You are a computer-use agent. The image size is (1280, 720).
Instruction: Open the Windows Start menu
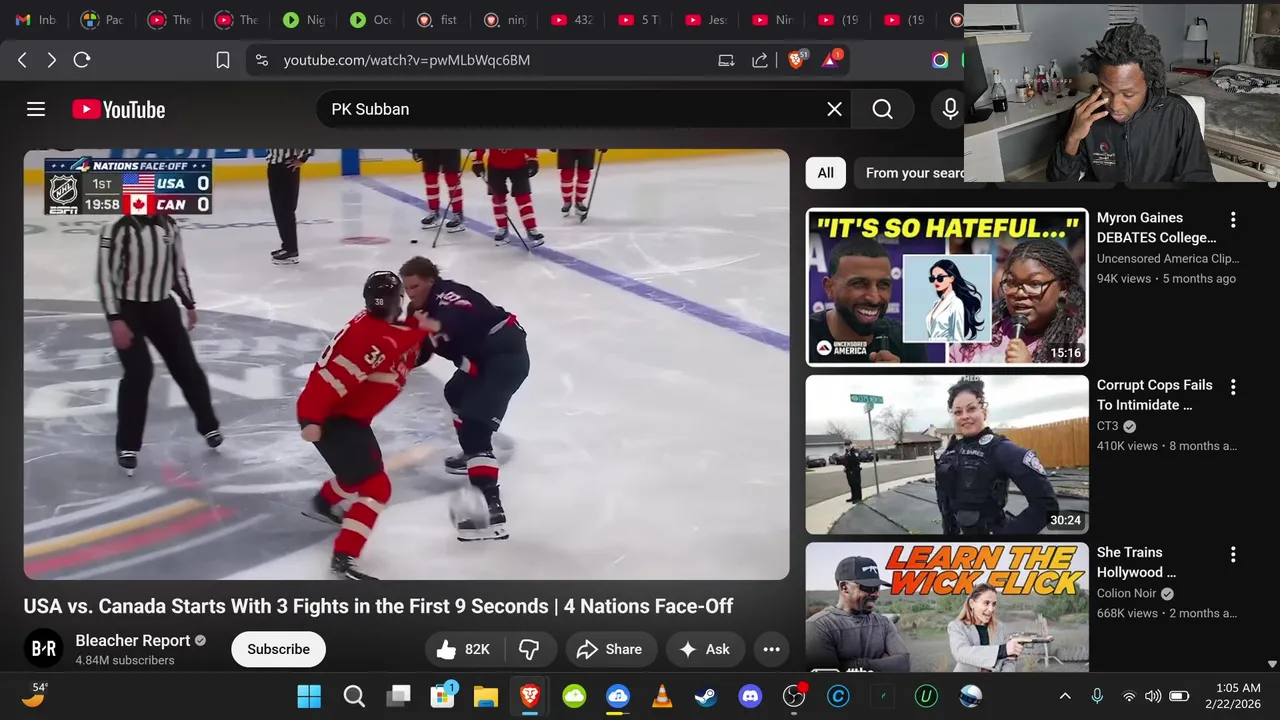(x=309, y=696)
